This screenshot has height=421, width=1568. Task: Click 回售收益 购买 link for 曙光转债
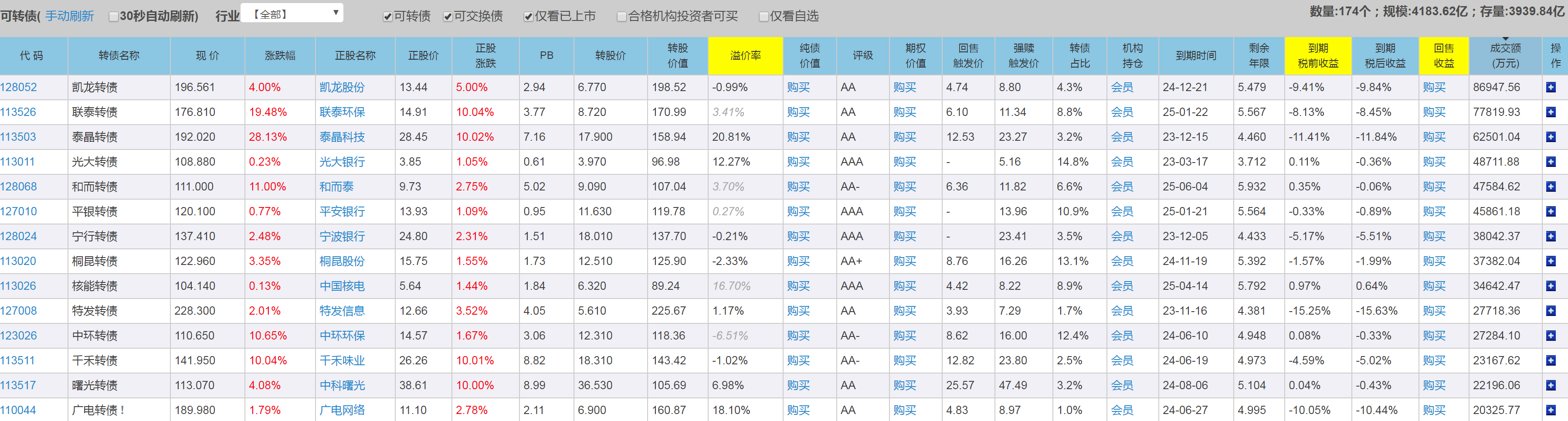point(1434,386)
